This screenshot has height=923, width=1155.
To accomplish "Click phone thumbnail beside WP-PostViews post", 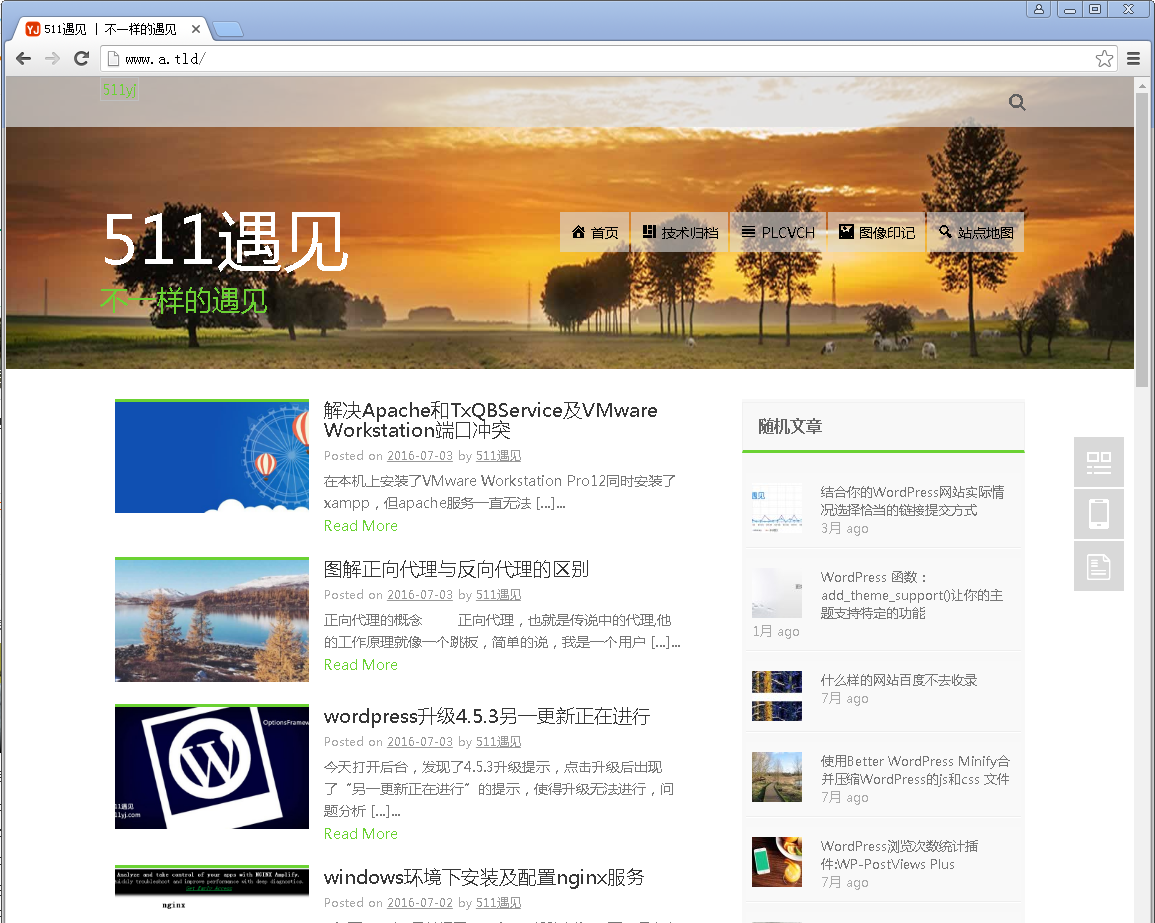I will 777,862.
